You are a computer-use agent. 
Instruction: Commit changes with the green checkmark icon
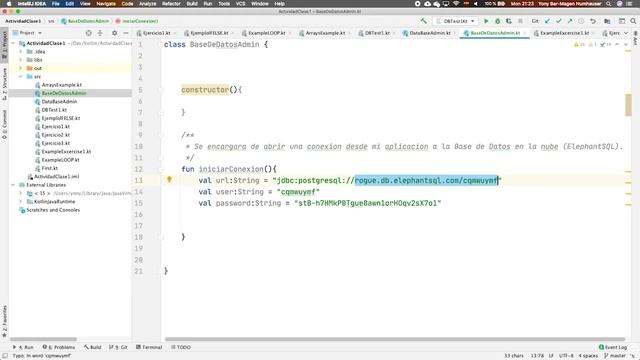click(x=559, y=21)
